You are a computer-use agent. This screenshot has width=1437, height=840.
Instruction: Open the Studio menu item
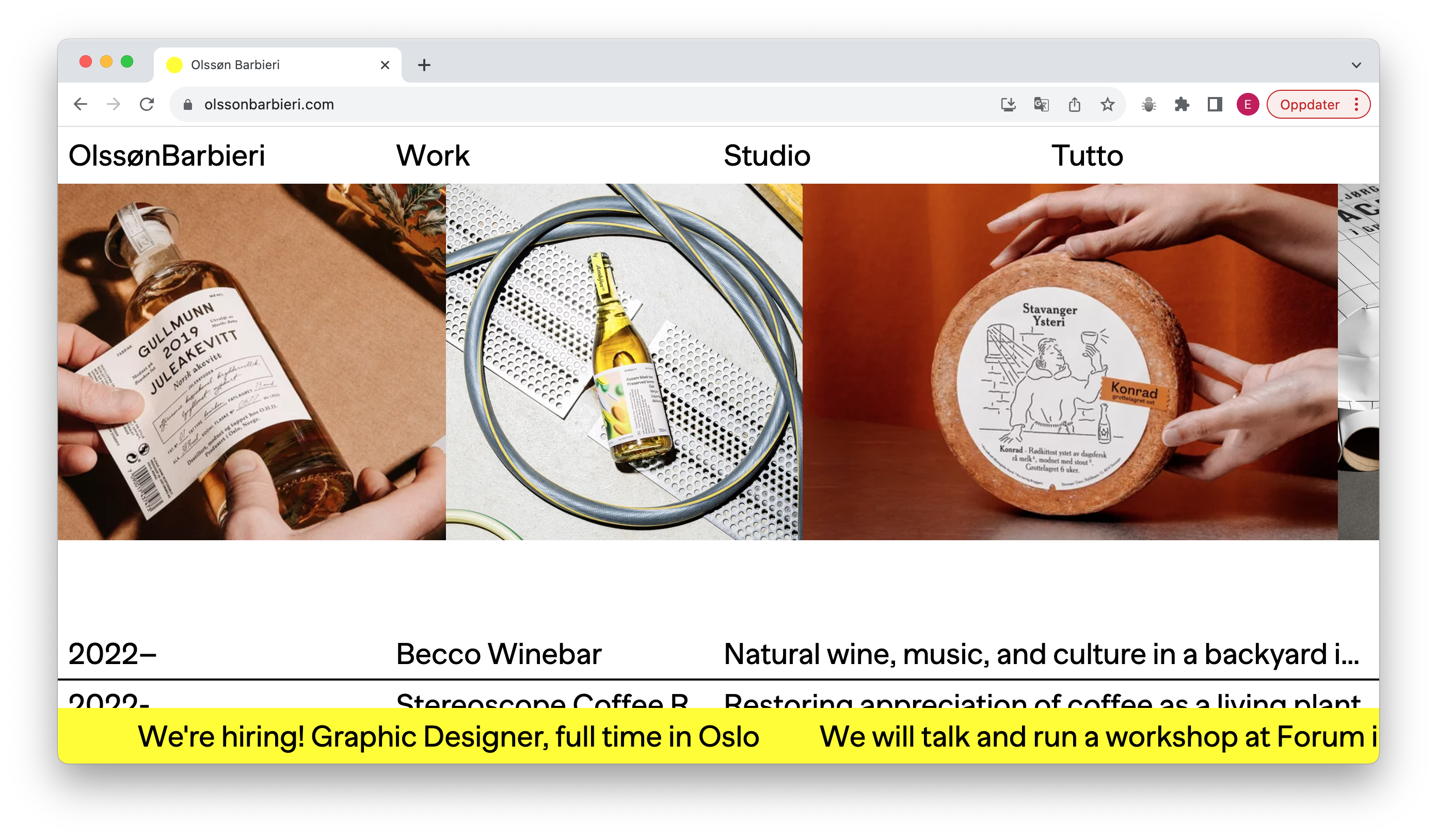click(x=767, y=156)
